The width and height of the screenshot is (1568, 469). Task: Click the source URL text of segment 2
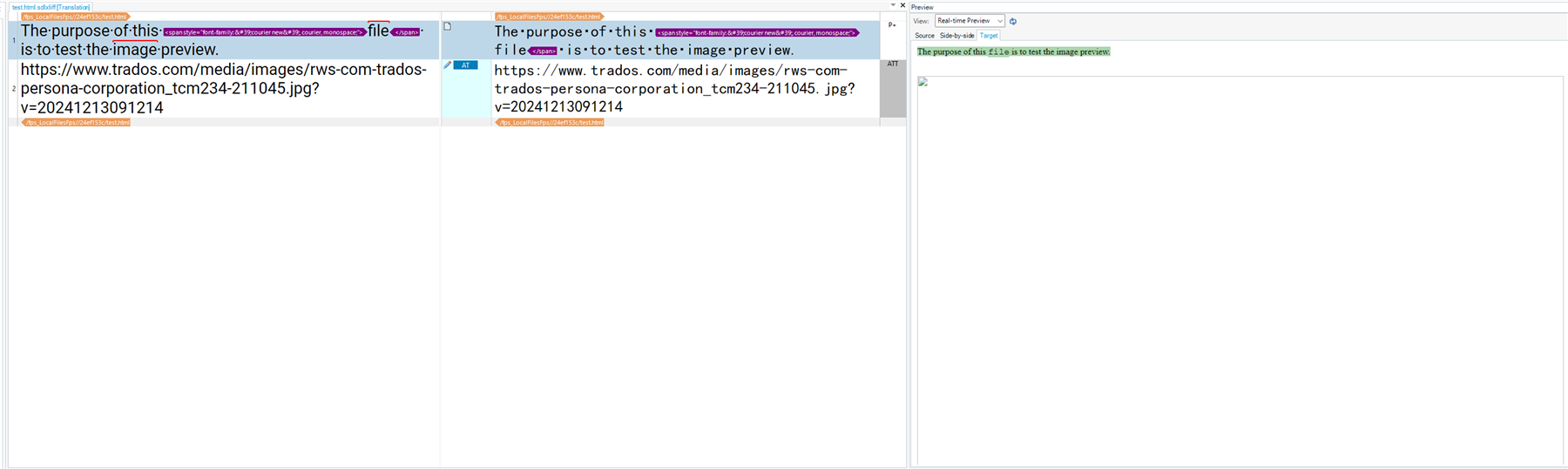pos(224,88)
